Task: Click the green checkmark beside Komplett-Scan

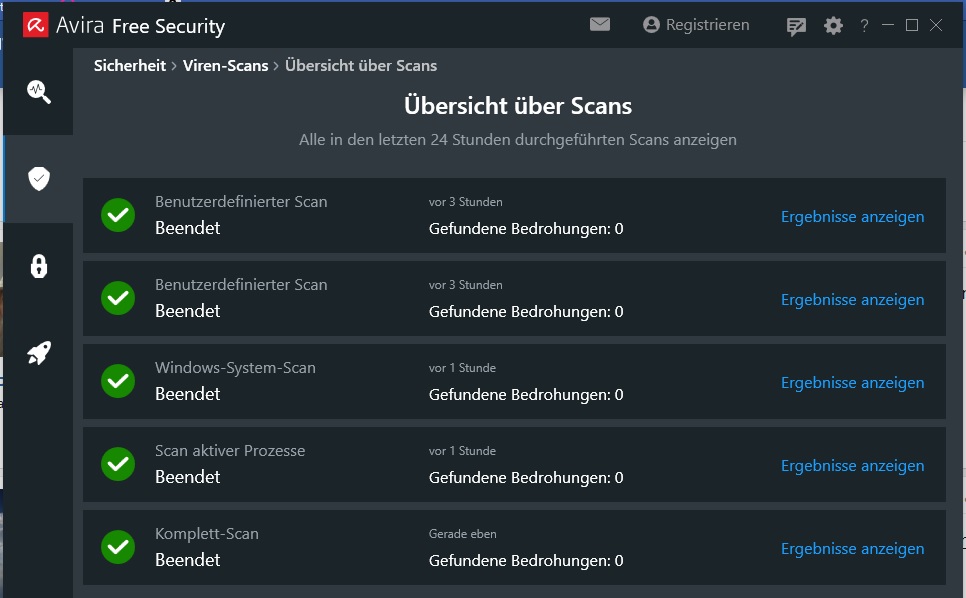Action: click(118, 547)
